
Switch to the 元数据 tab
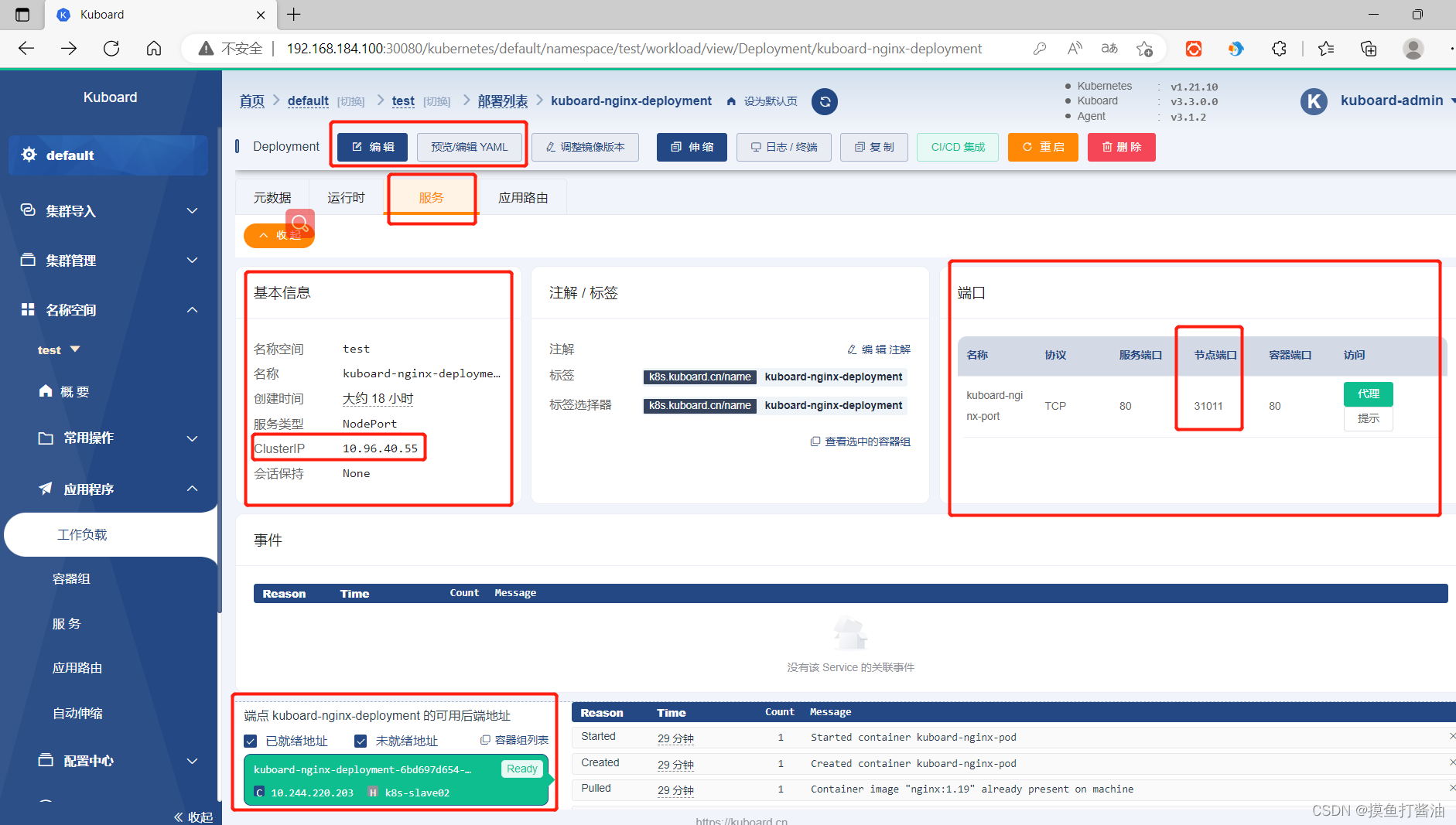click(272, 198)
